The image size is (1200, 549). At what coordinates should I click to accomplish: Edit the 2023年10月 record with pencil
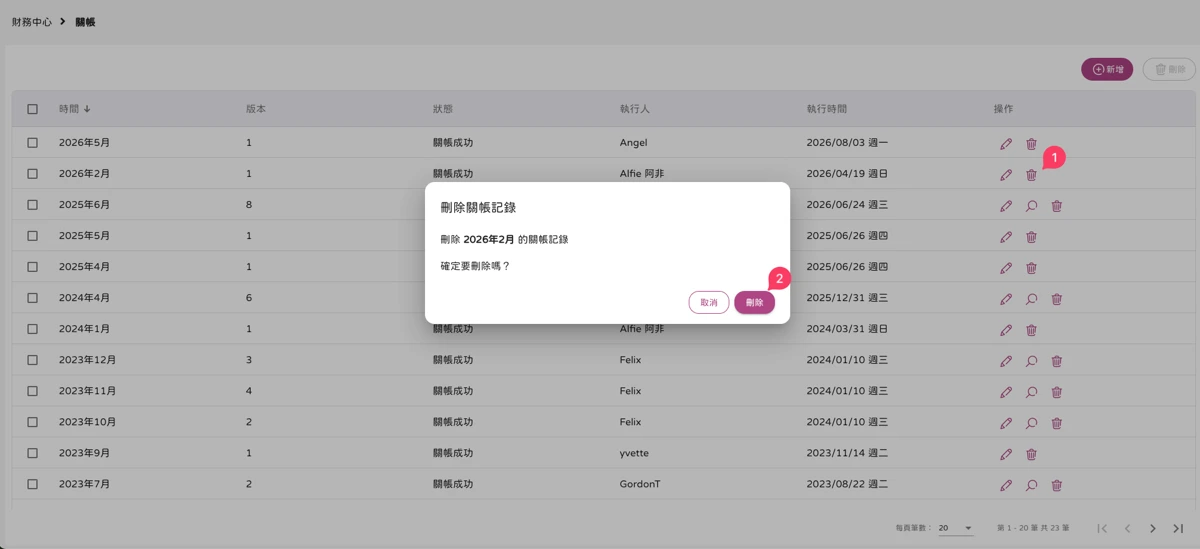pyautogui.click(x=1006, y=423)
